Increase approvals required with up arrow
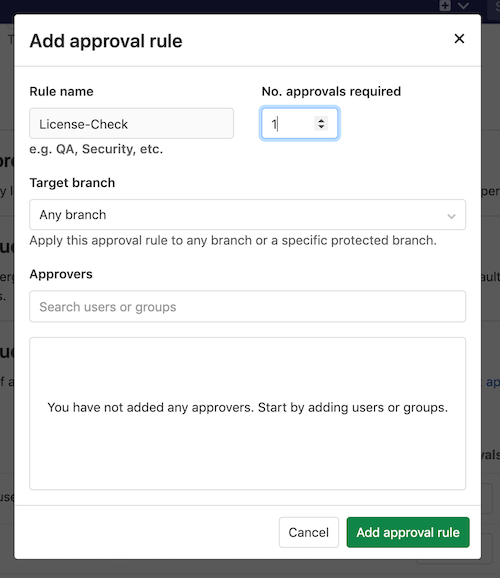The height and width of the screenshot is (578, 500). (x=321, y=120)
